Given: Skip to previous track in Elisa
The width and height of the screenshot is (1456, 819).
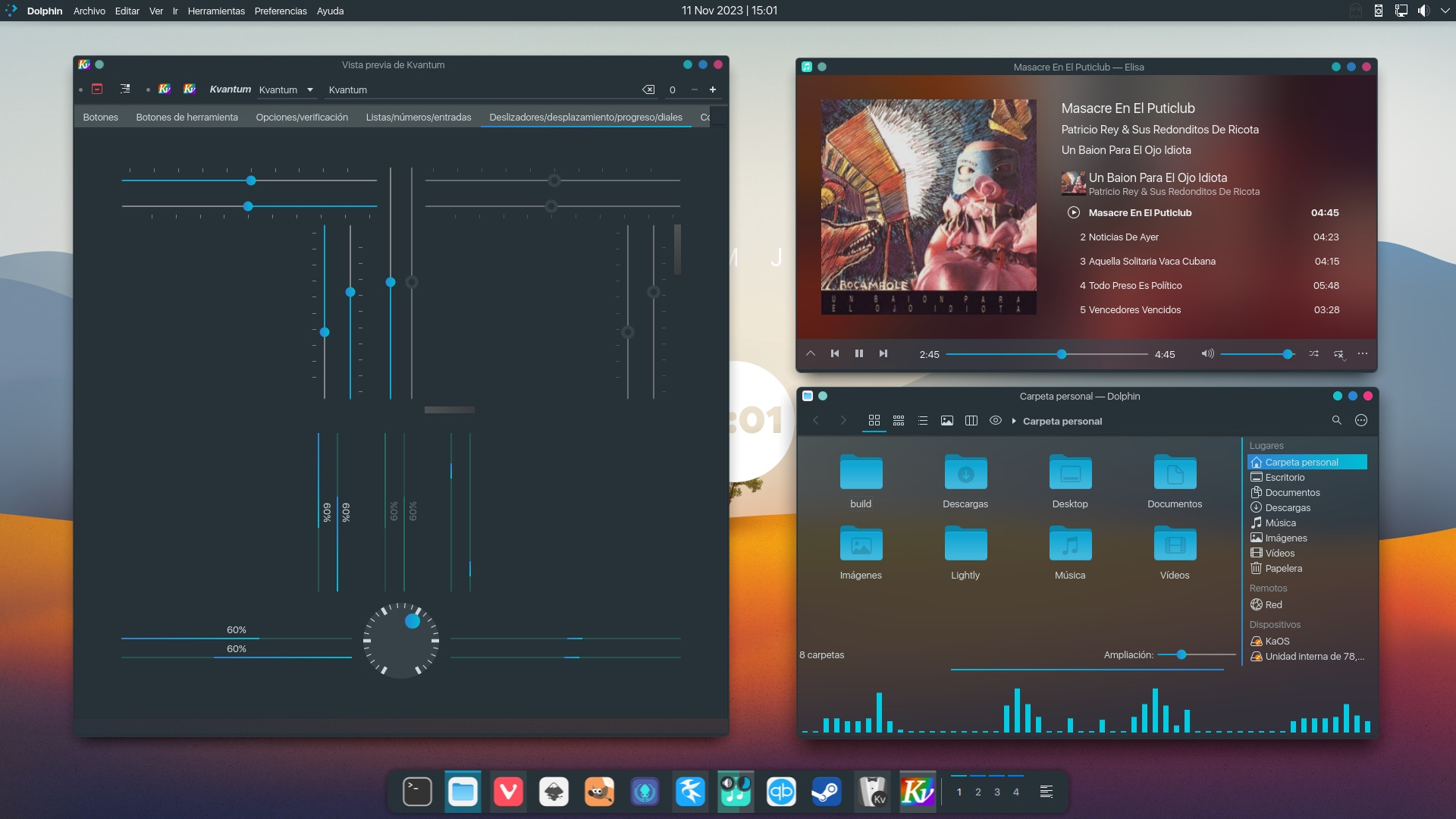Looking at the screenshot, I should tap(835, 353).
